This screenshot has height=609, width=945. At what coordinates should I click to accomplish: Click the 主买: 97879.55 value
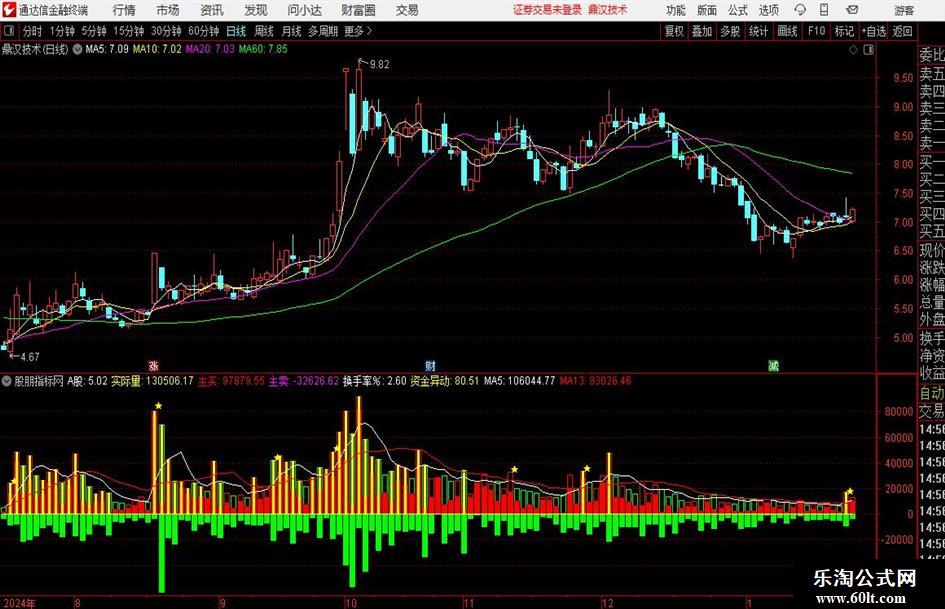click(231, 381)
